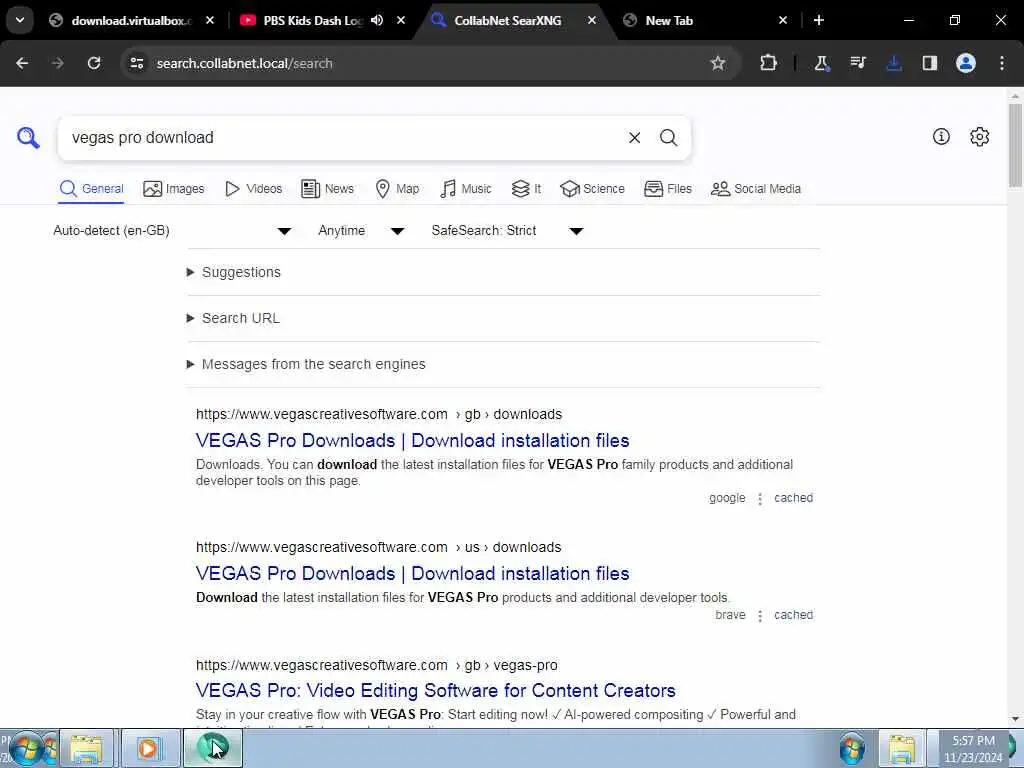Click the SearXNG magnifier logo
The height and width of the screenshot is (768, 1024).
pyautogui.click(x=28, y=138)
